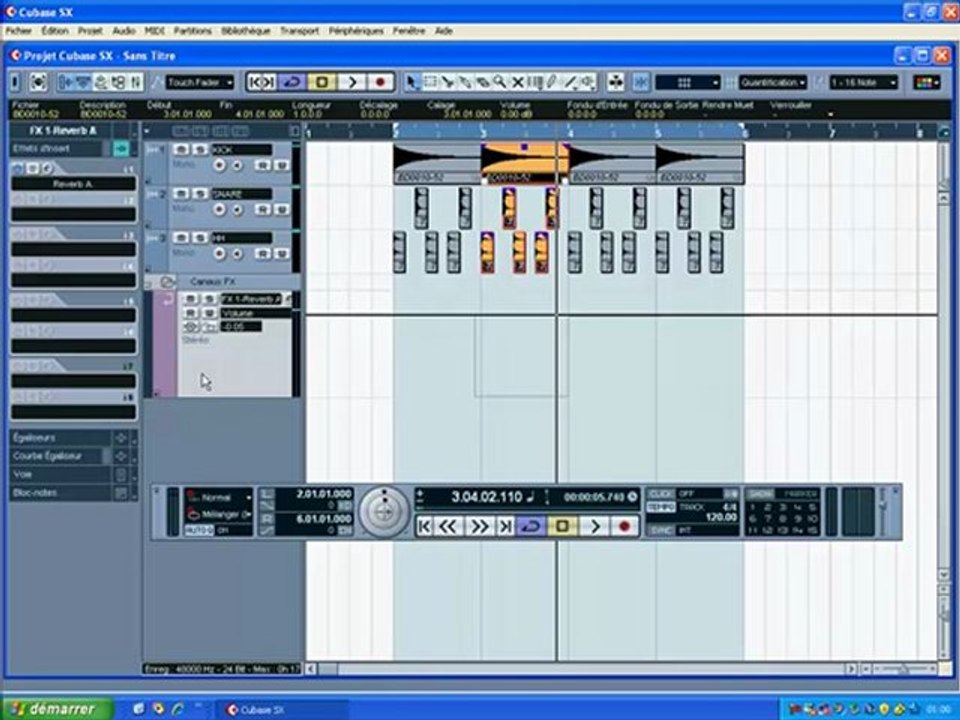Go to project start in transport panel
The height and width of the screenshot is (720, 960).
424,527
